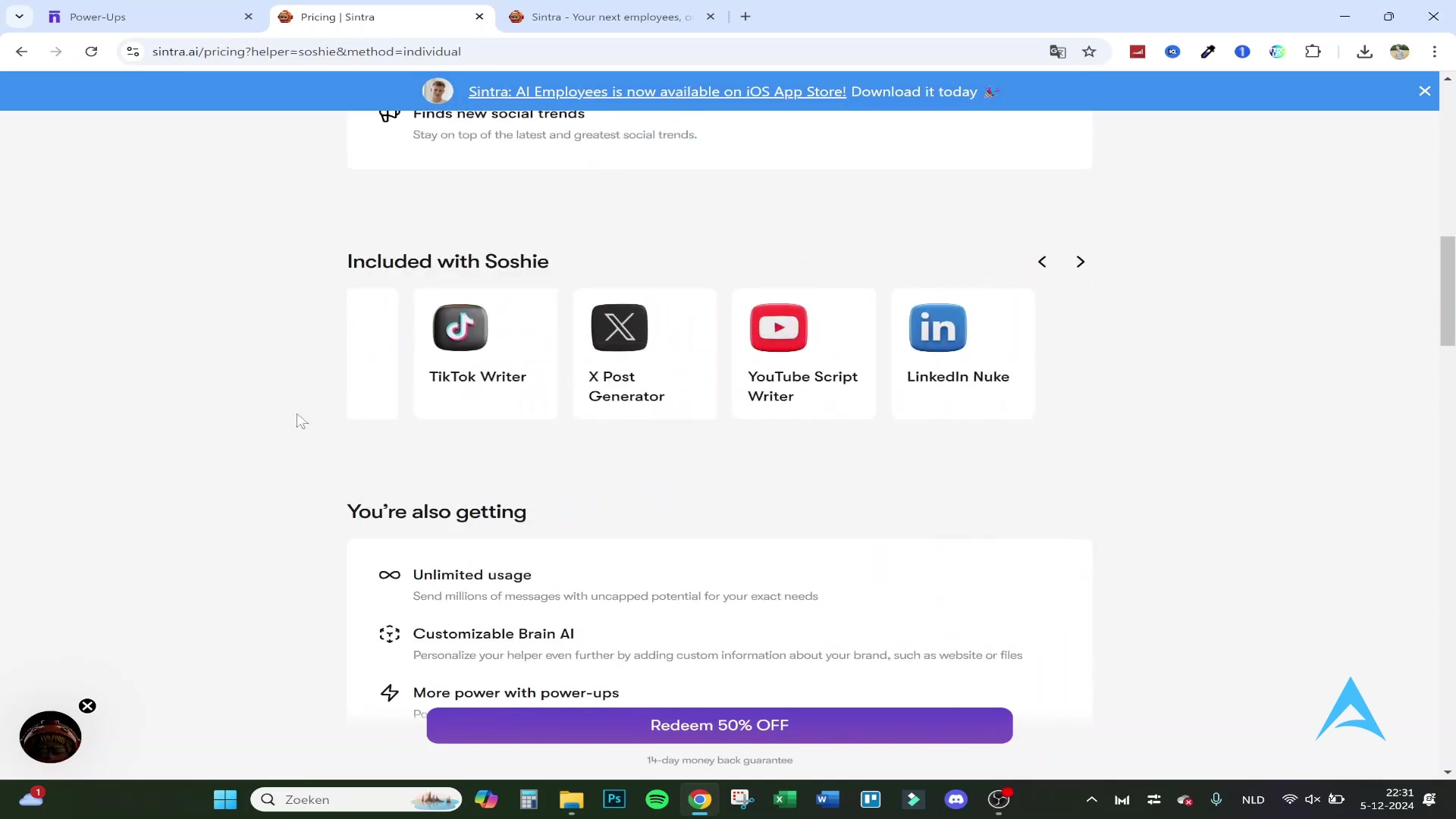The width and height of the screenshot is (1456, 819).
Task: Open the clock showing 22:31
Action: pyautogui.click(x=1387, y=799)
